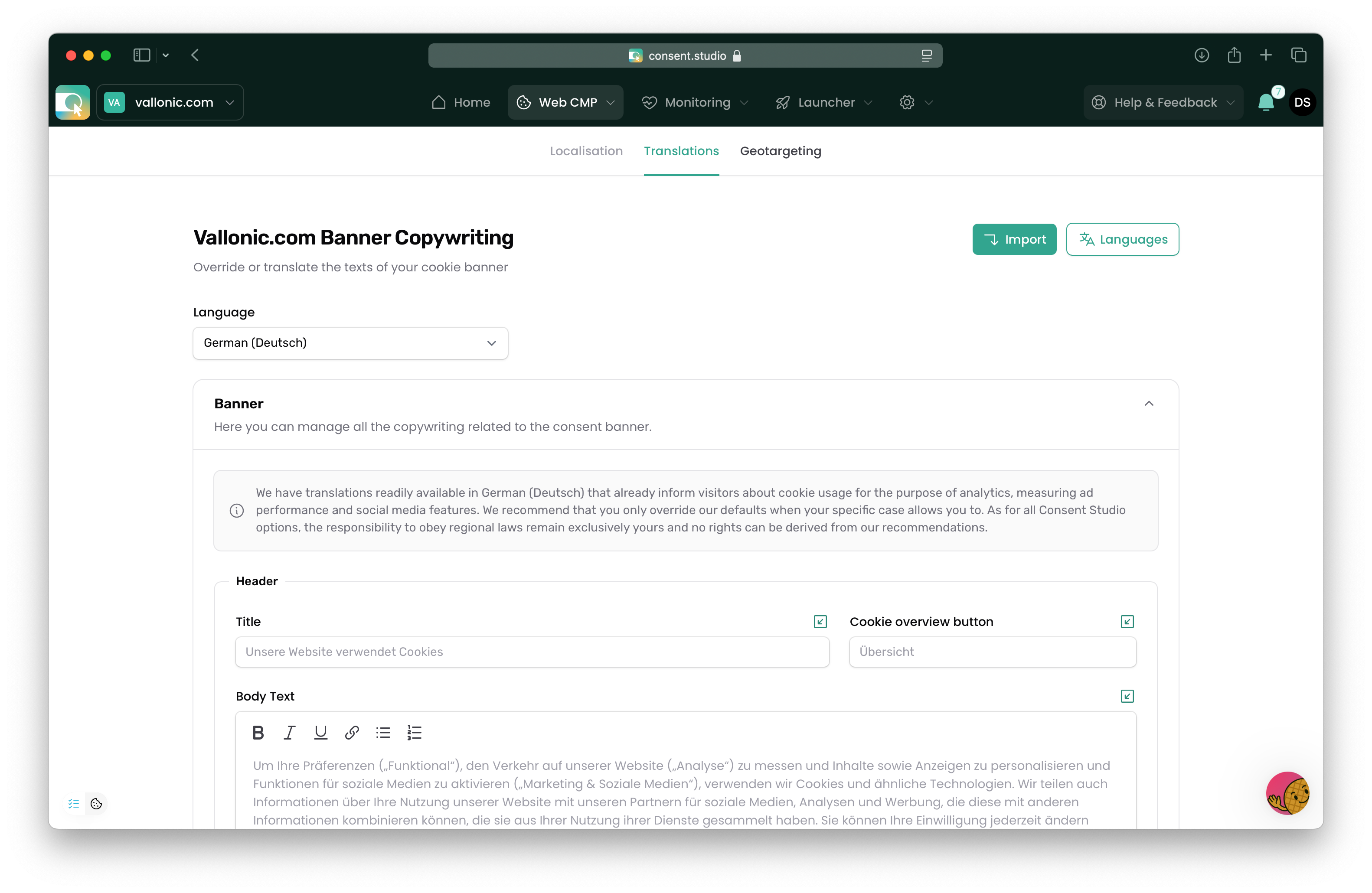Toggle Cookie overview button override icon

click(x=1127, y=622)
